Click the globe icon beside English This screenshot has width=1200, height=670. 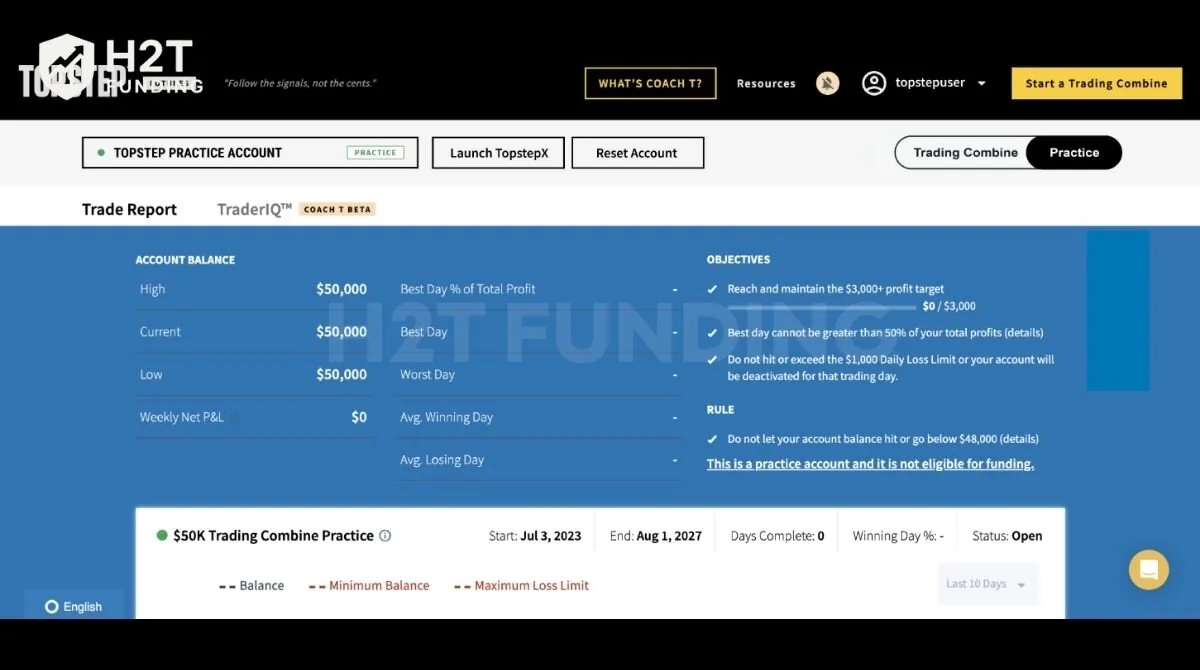[52, 607]
